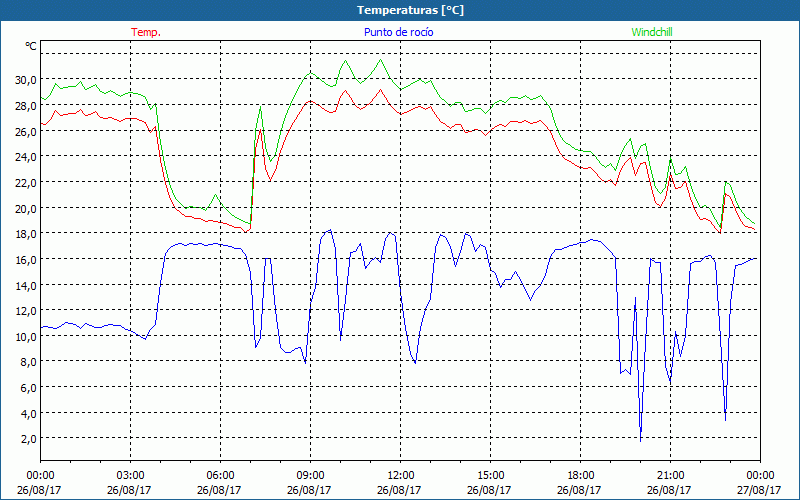Click the 03:00 time axis label
This screenshot has height=500, width=800.
click(x=131, y=476)
